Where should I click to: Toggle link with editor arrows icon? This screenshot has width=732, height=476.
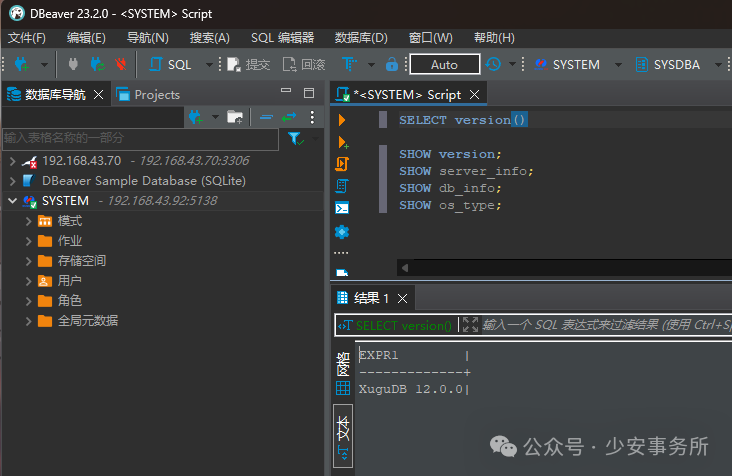289,117
